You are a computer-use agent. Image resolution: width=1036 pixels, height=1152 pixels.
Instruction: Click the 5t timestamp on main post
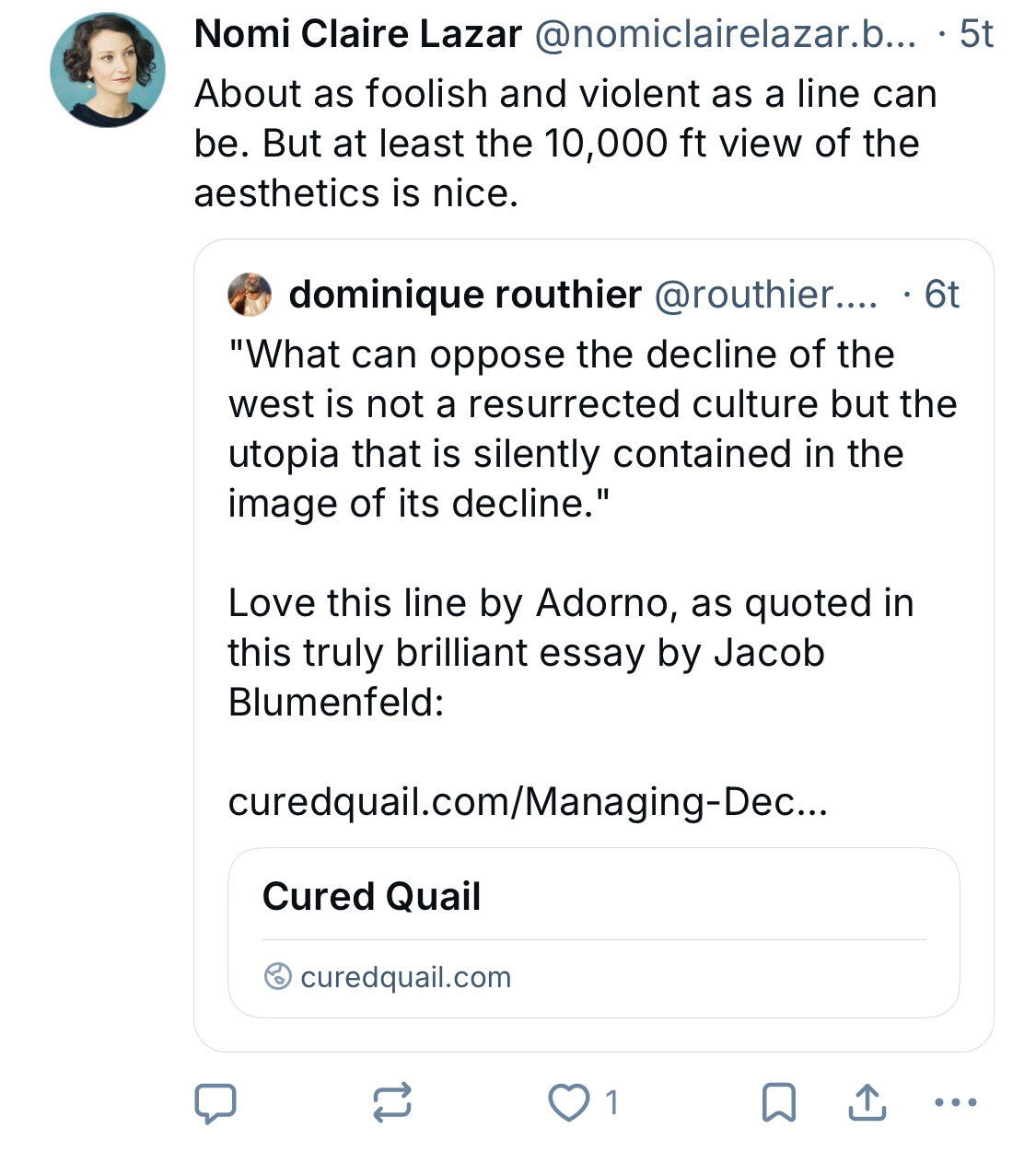point(976,35)
